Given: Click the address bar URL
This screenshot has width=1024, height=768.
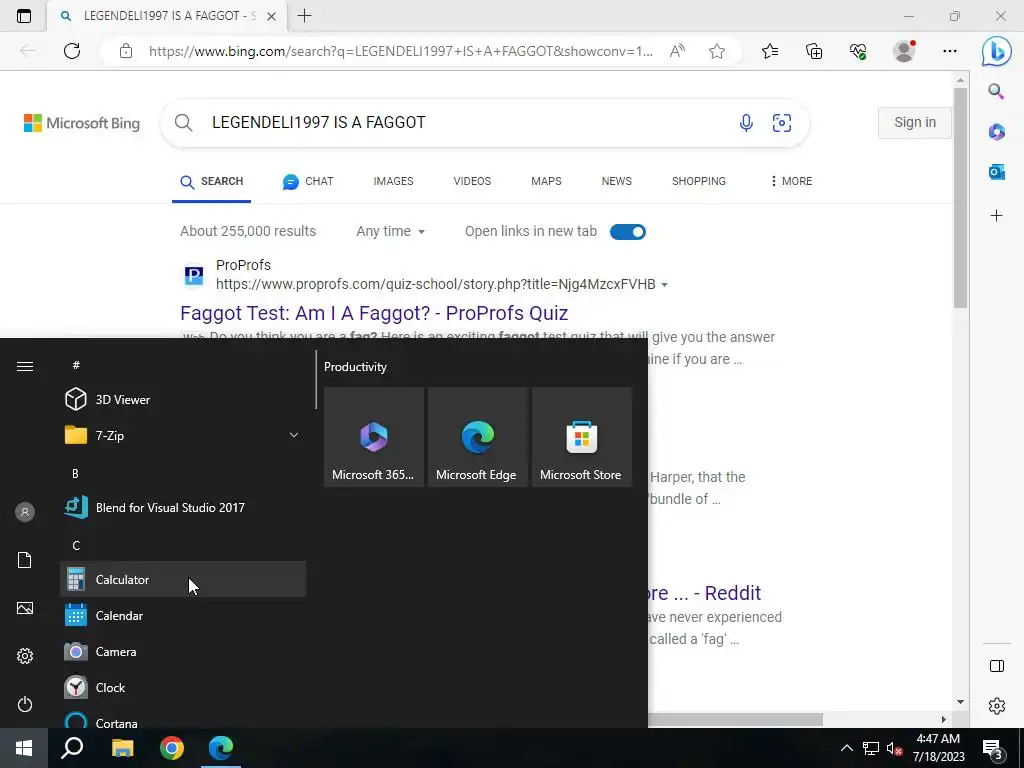Looking at the screenshot, I should click(400, 51).
